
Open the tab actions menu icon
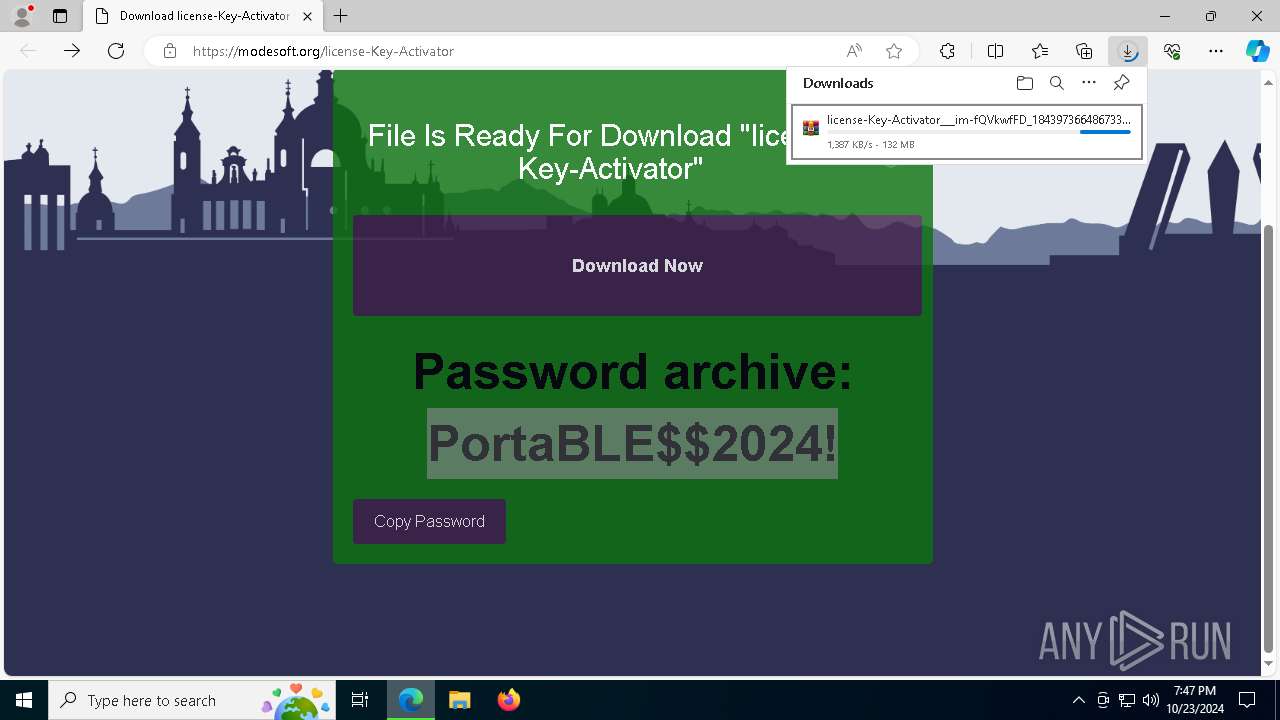pyautogui.click(x=60, y=16)
